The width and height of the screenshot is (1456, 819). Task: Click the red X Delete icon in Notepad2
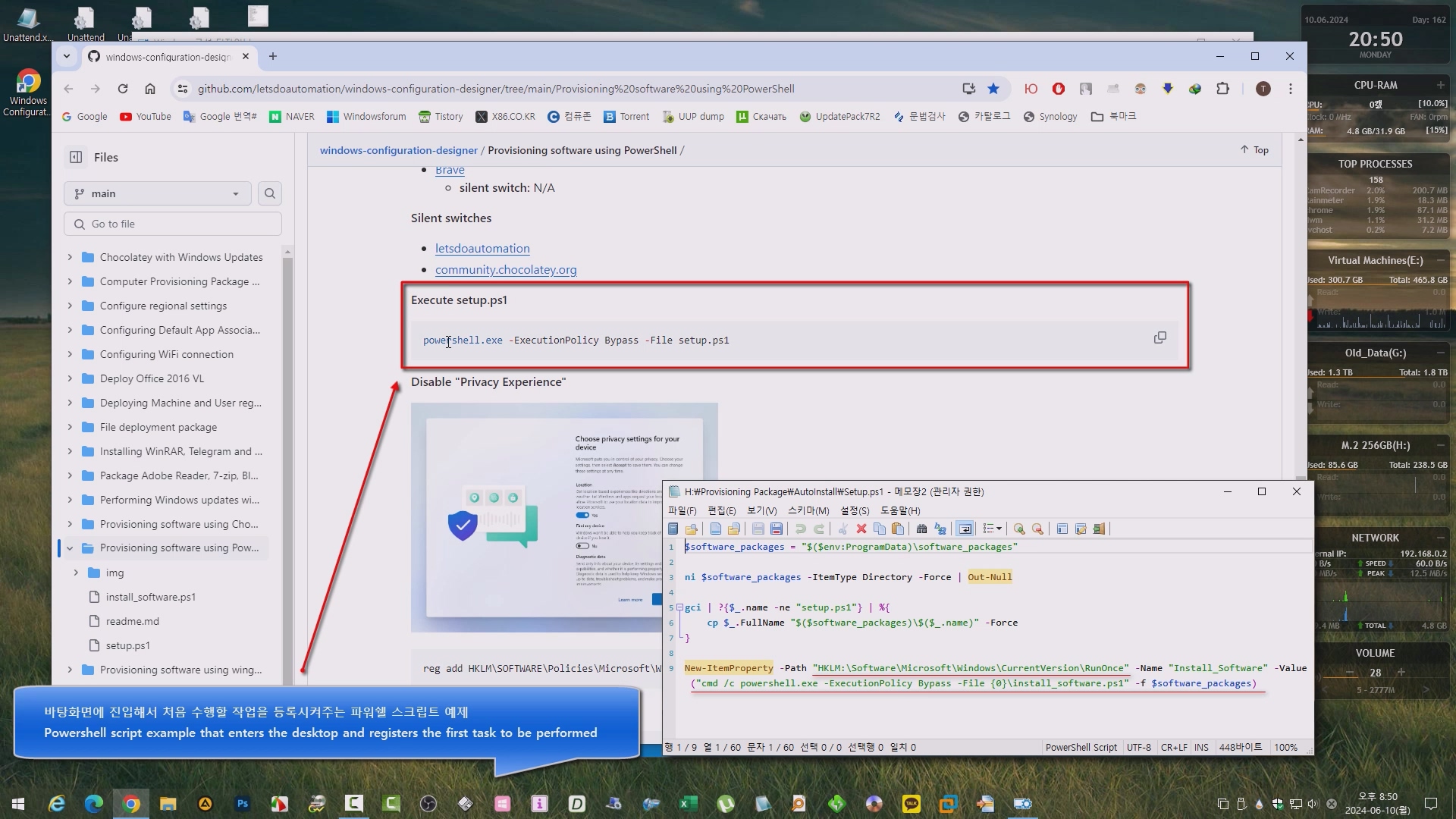(861, 529)
